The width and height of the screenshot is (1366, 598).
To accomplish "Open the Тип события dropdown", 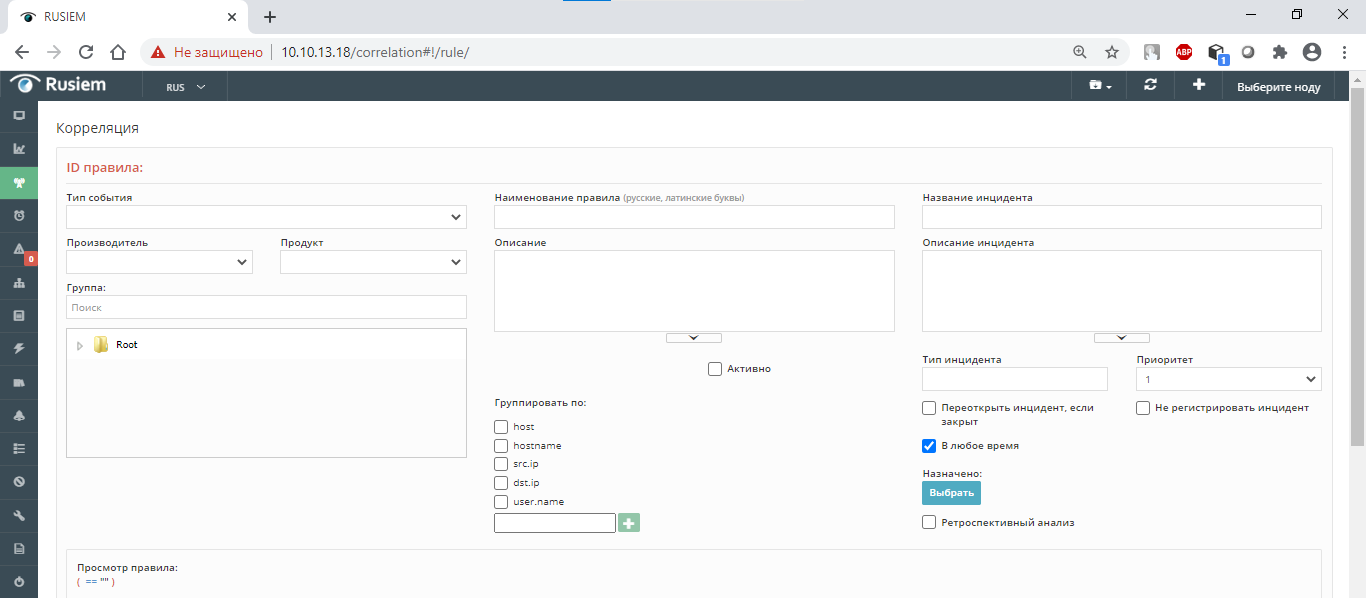I will coord(266,217).
